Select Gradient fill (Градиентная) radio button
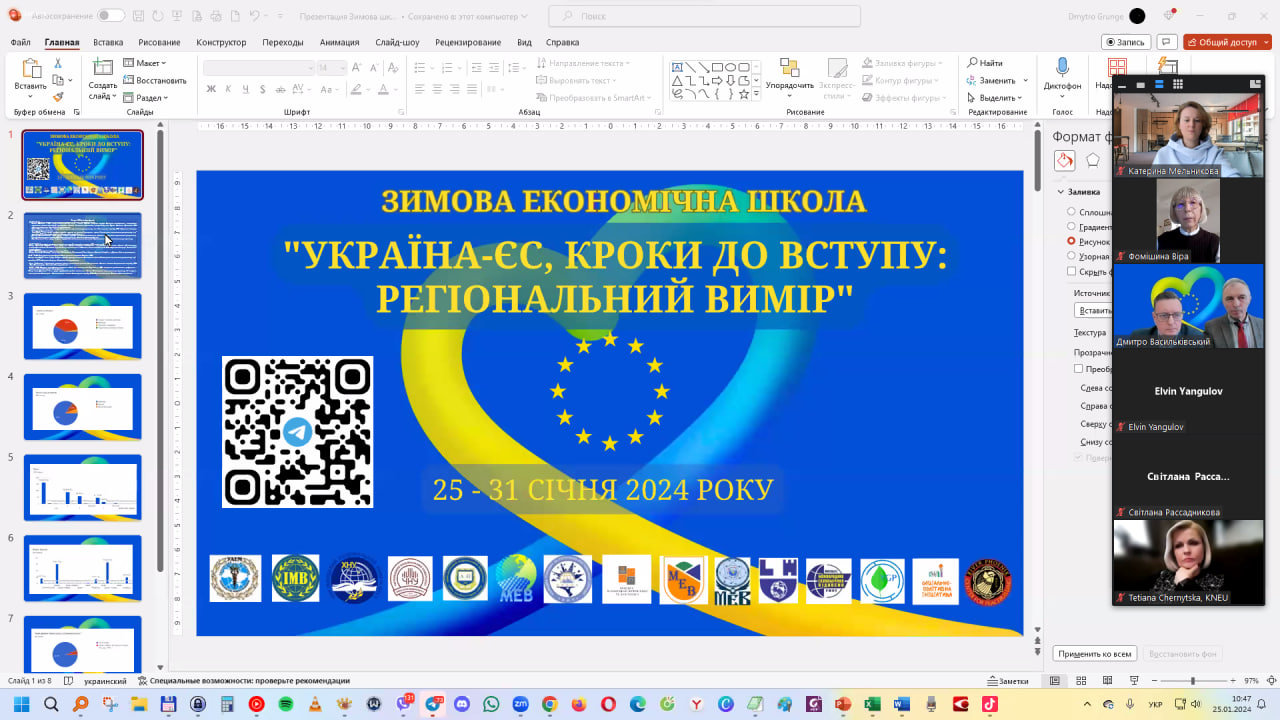This screenshot has height=720, width=1280. click(1072, 226)
